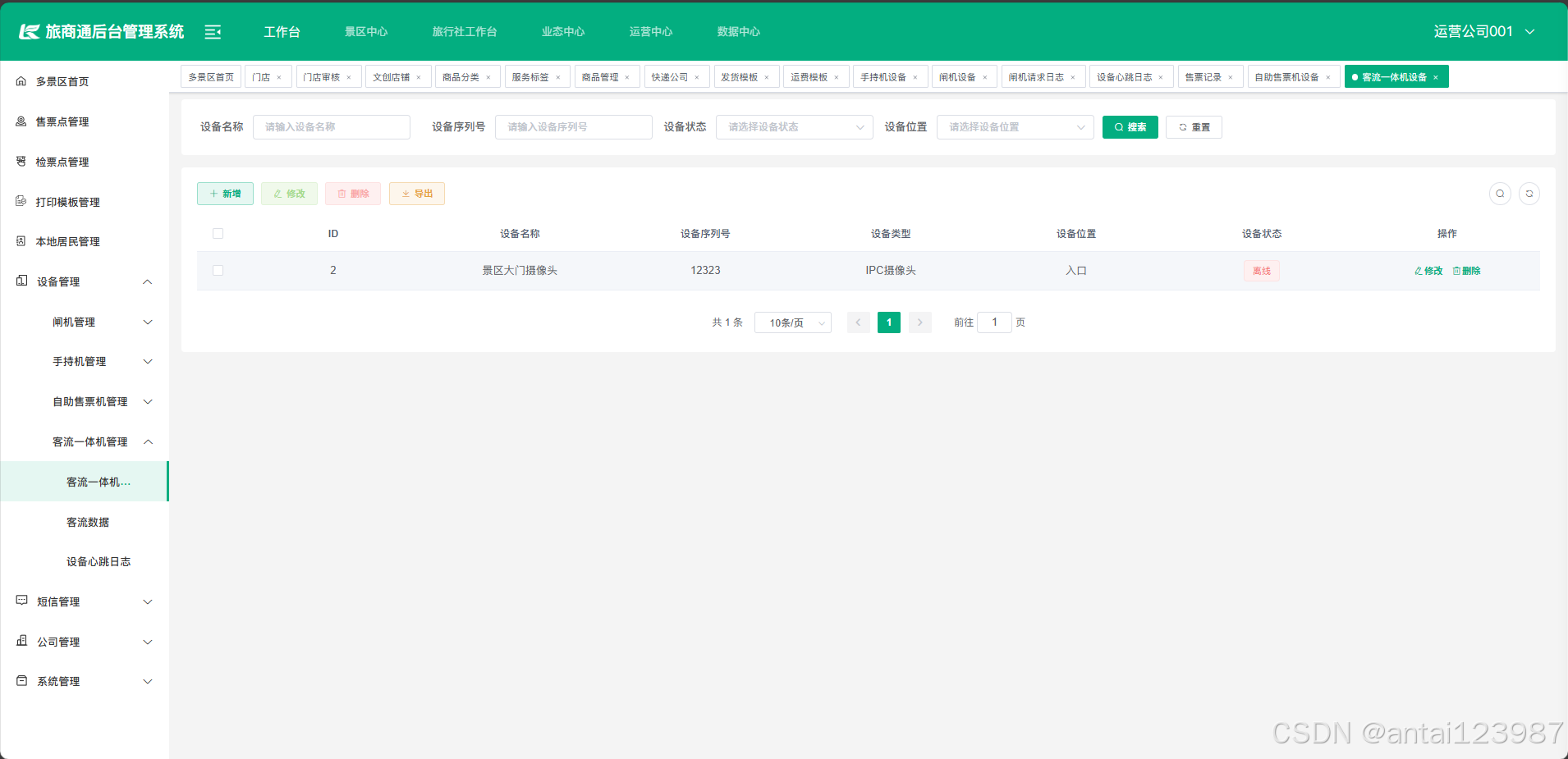Click the 公司管理 sidebar icon
The width and height of the screenshot is (1568, 759).
pos(21,641)
